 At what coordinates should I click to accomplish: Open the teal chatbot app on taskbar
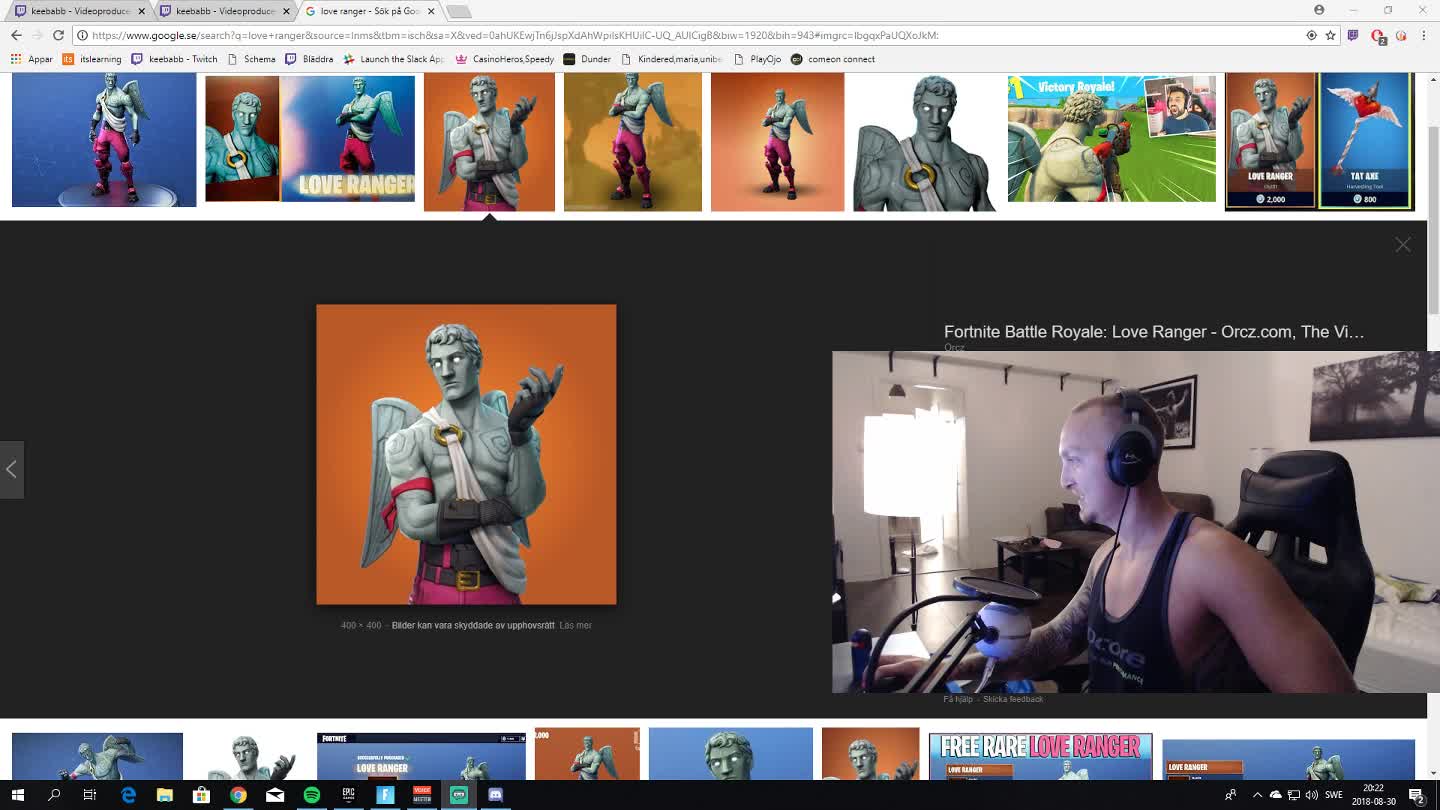[x=459, y=795]
